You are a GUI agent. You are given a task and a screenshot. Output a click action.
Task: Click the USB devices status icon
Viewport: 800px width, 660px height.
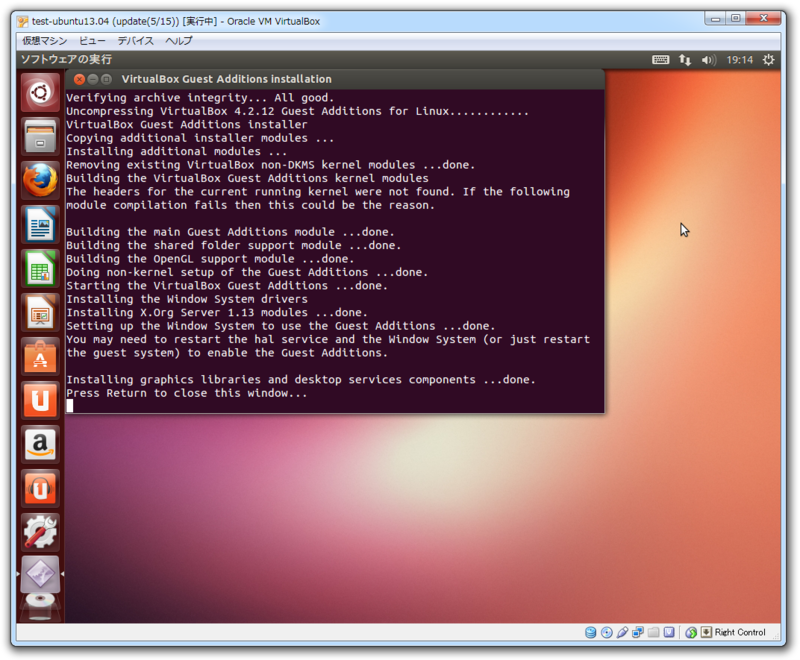pos(622,632)
